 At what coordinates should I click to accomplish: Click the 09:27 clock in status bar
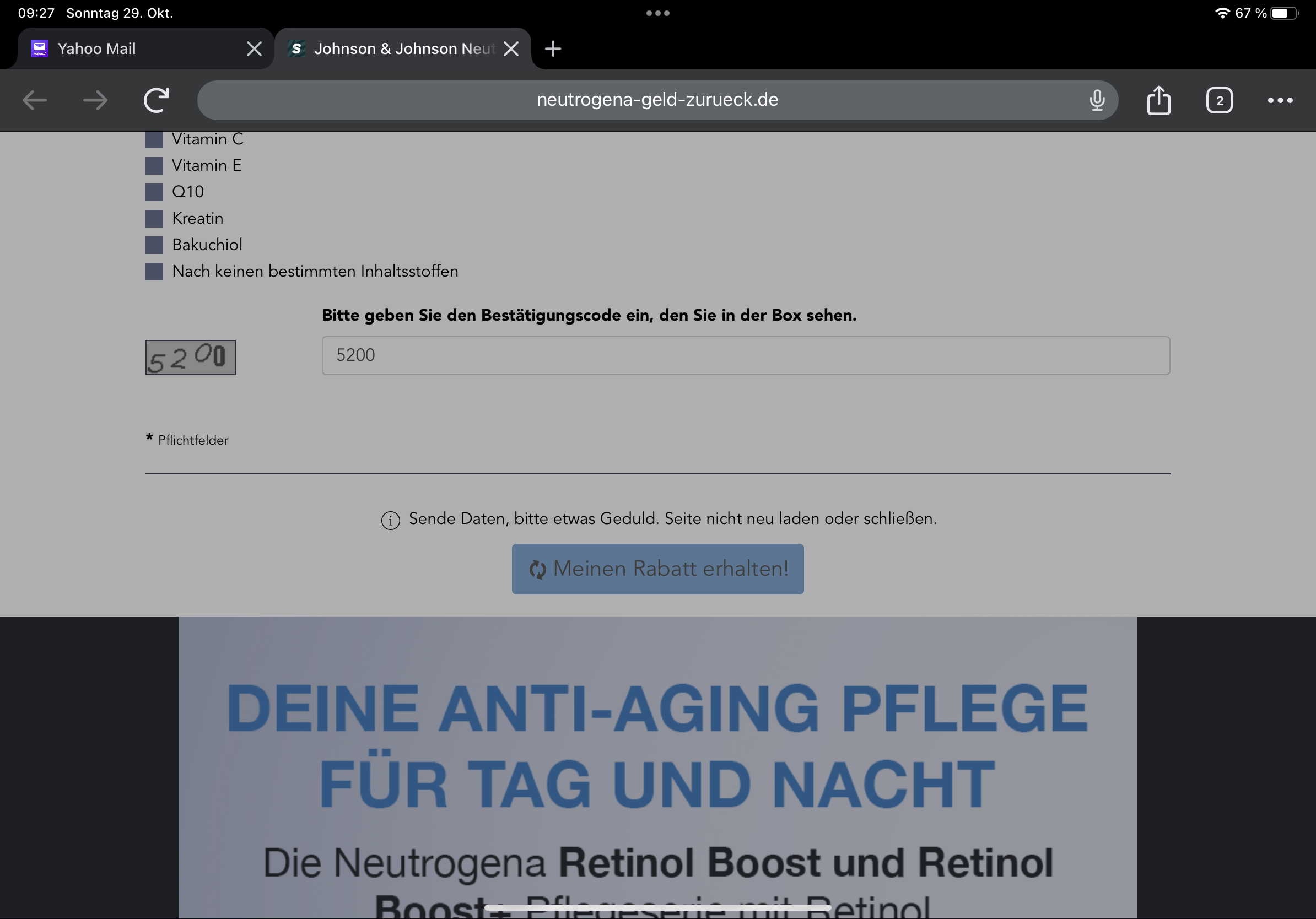pos(36,13)
